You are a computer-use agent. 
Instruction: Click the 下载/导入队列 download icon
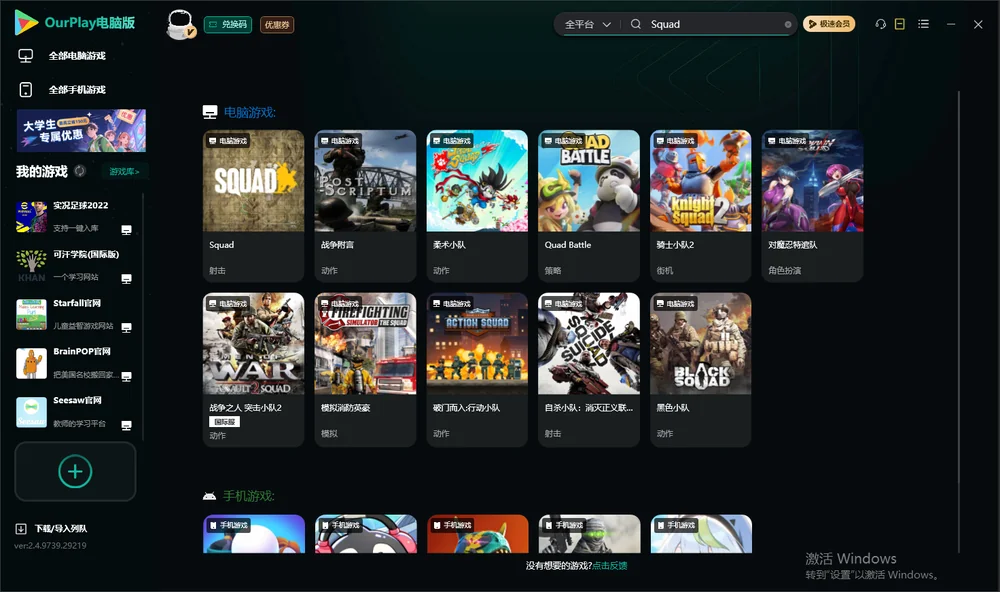click(x=21, y=529)
